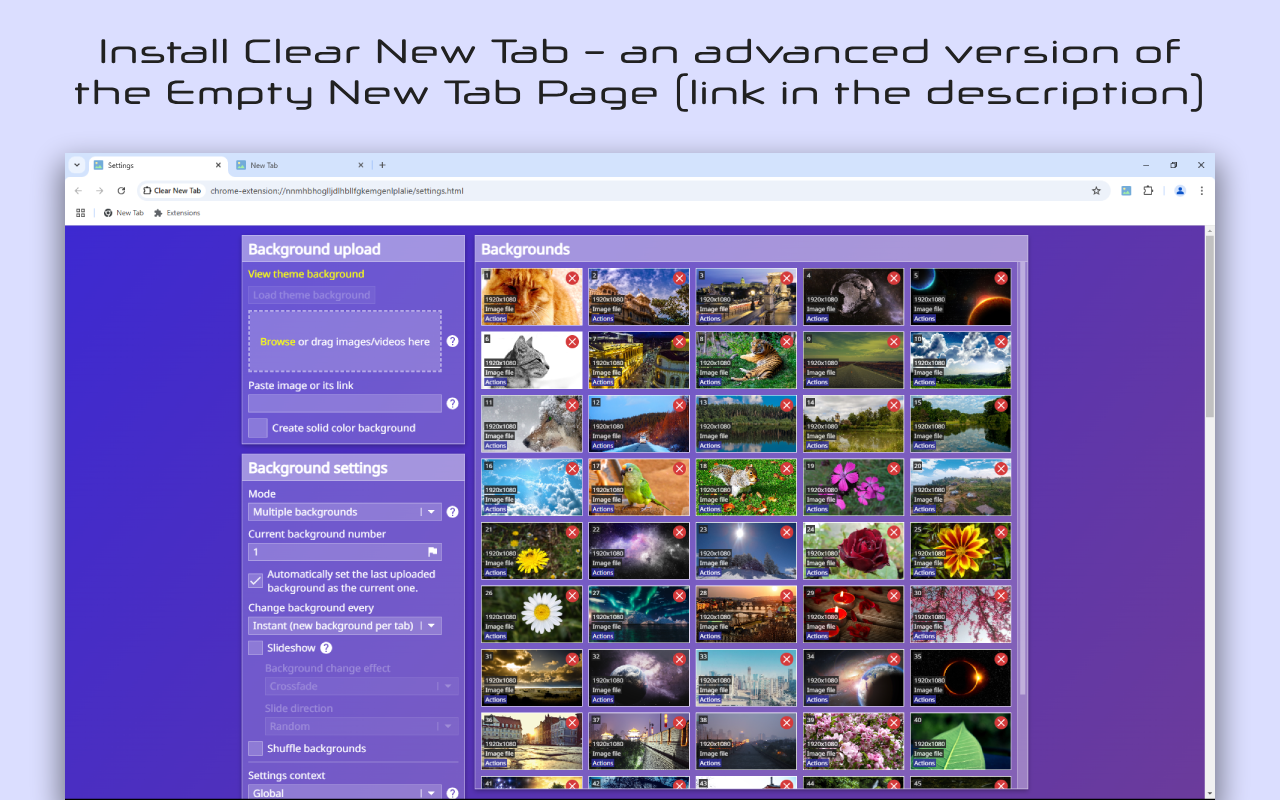Check Shuffle backgrounds
The image size is (1280, 800).
pos(256,748)
